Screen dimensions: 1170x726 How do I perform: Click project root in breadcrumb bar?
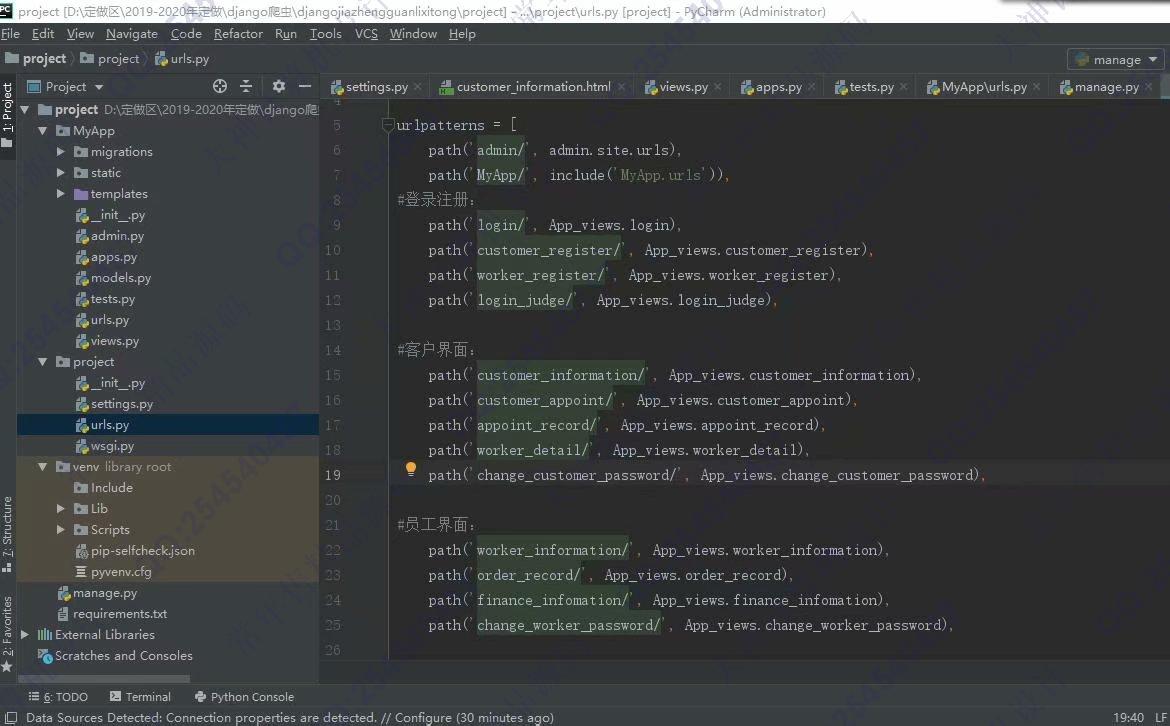pyautogui.click(x=36, y=58)
